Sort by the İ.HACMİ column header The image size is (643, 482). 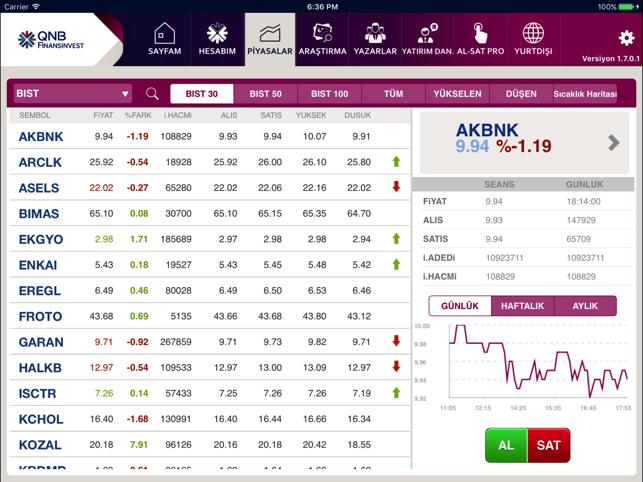point(178,115)
